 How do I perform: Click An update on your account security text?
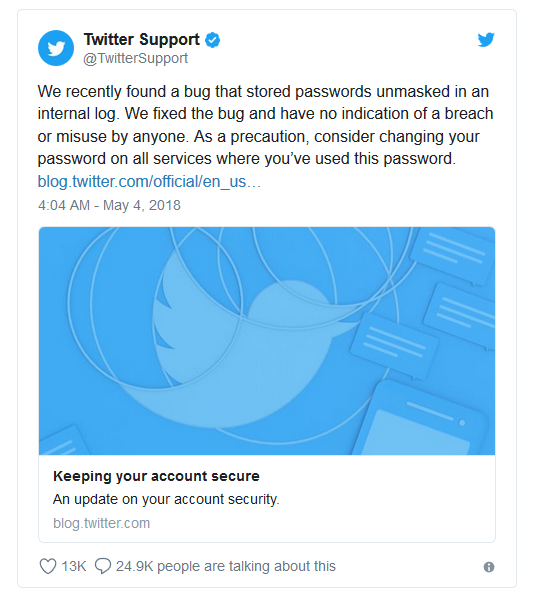click(x=166, y=499)
